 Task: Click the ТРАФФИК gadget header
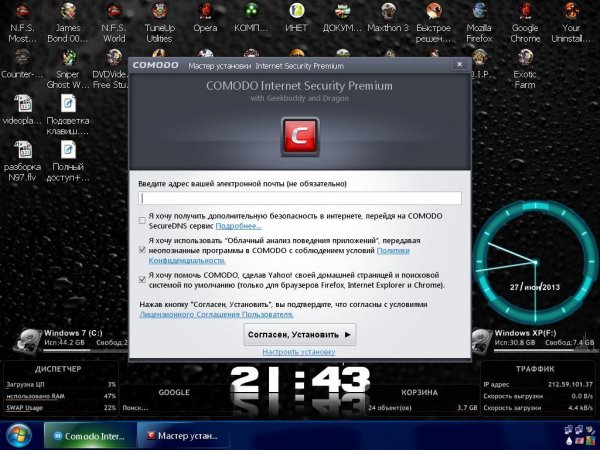coord(535,369)
